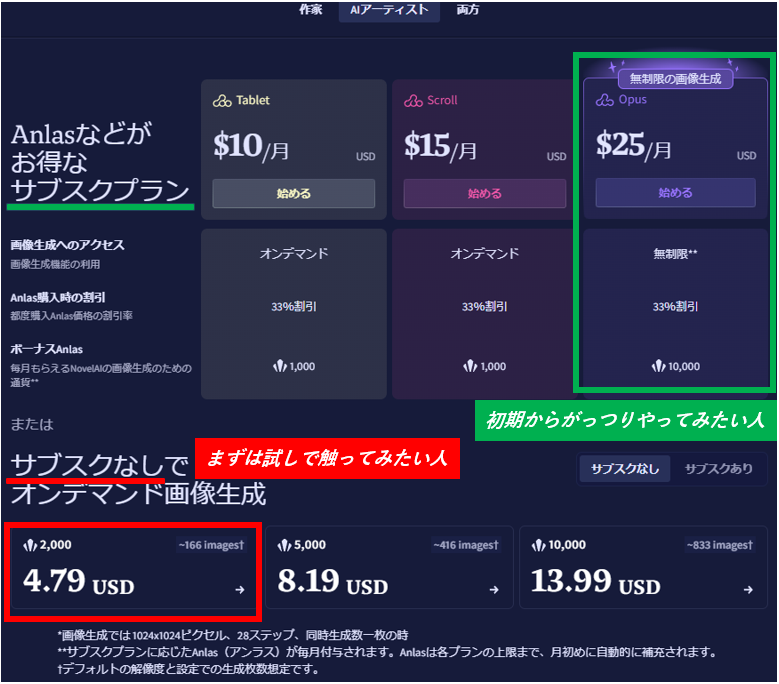Screen dimensions: 779x684
Task: Click the ~166 images label
Action: (x=211, y=545)
